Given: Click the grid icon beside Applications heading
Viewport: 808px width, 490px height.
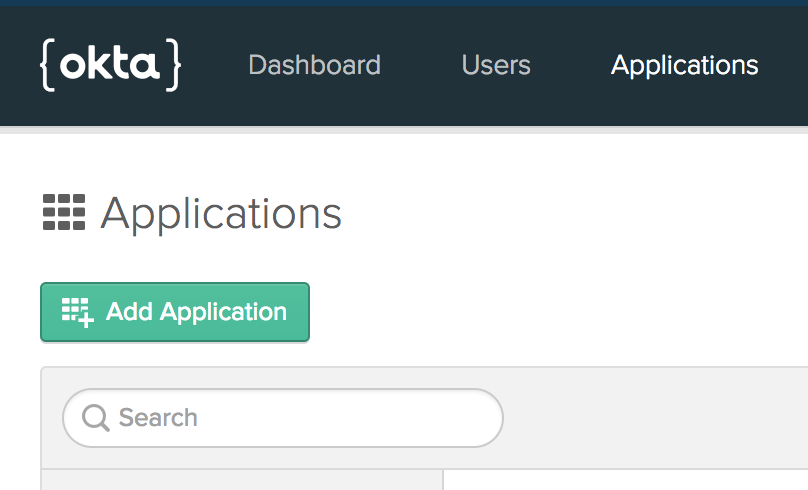Looking at the screenshot, I should click(x=64, y=212).
